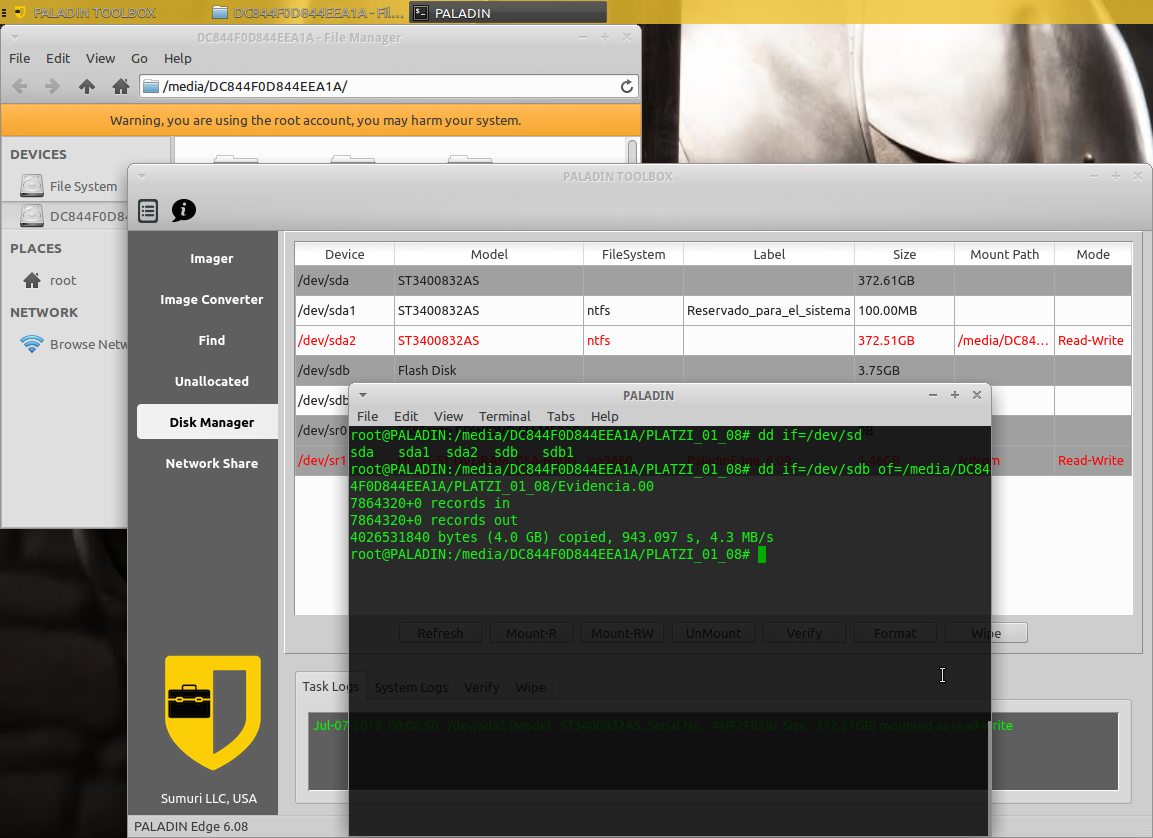The width and height of the screenshot is (1153, 838).
Task: Select the /dev/sda device row
Action: (x=713, y=280)
